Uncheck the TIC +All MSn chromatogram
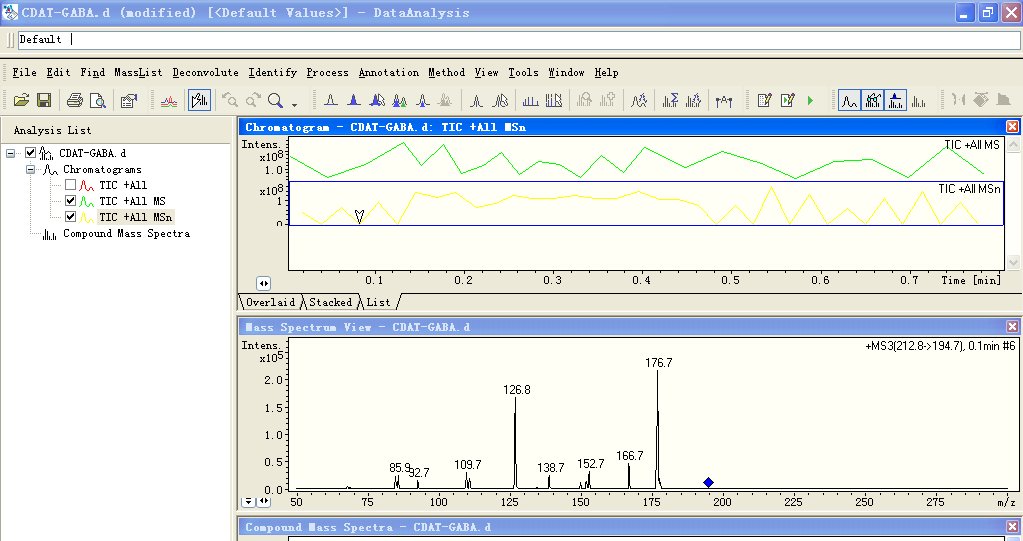The height and width of the screenshot is (541, 1023). 70,217
